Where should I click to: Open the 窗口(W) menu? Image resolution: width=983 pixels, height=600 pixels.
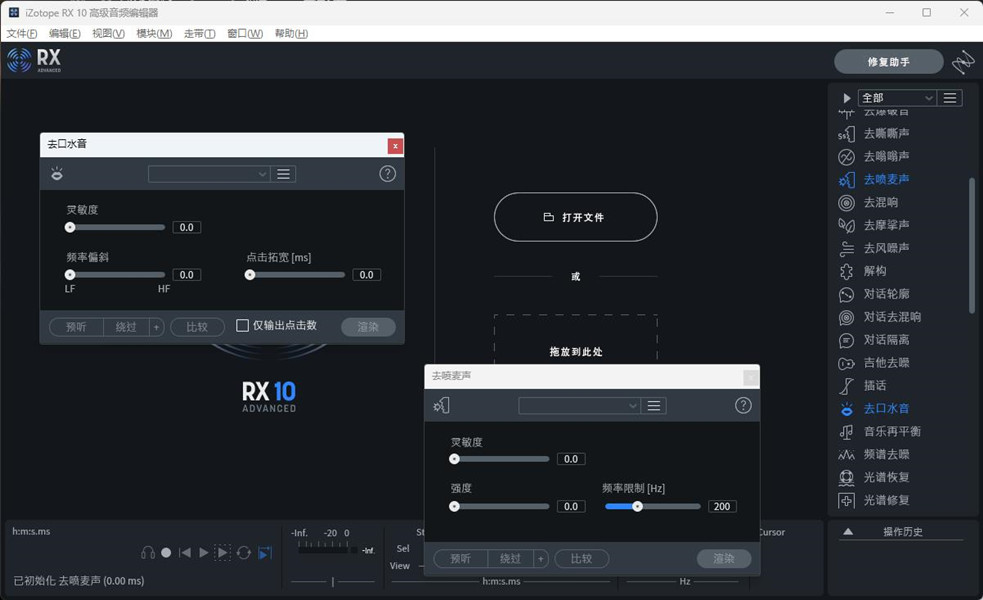pyautogui.click(x=245, y=33)
